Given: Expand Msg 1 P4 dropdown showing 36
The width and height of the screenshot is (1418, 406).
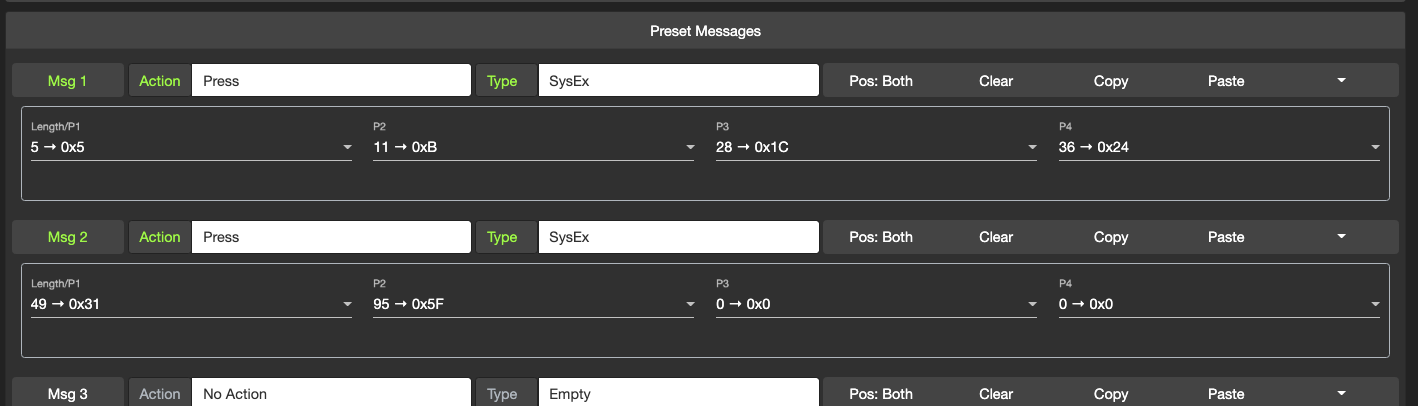Looking at the screenshot, I should (x=1219, y=148).
